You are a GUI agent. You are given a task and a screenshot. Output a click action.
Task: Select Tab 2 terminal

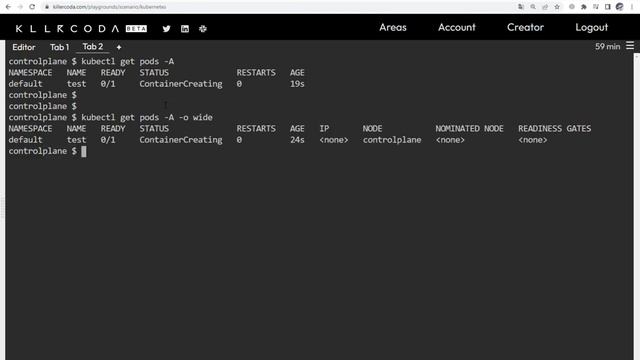pos(93,47)
